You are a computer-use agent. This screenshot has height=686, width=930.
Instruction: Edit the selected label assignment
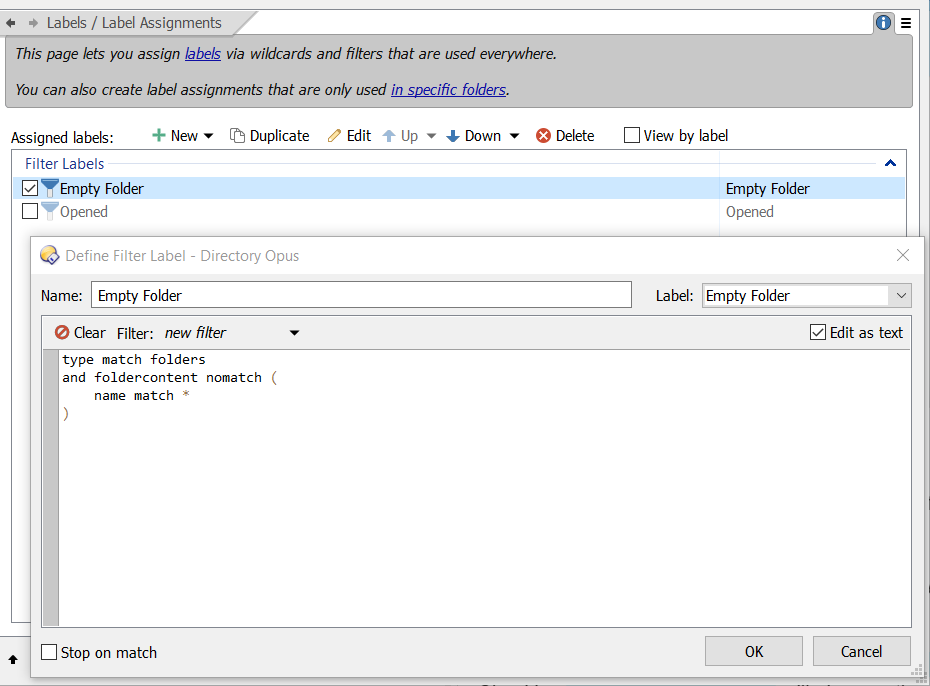point(349,136)
